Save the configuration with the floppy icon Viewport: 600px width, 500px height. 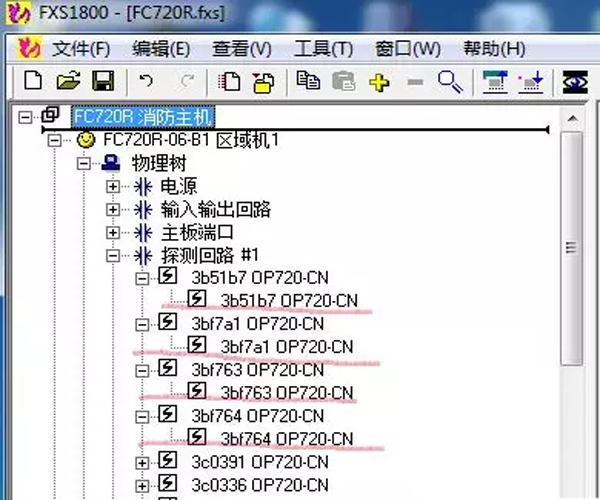pyautogui.click(x=103, y=82)
